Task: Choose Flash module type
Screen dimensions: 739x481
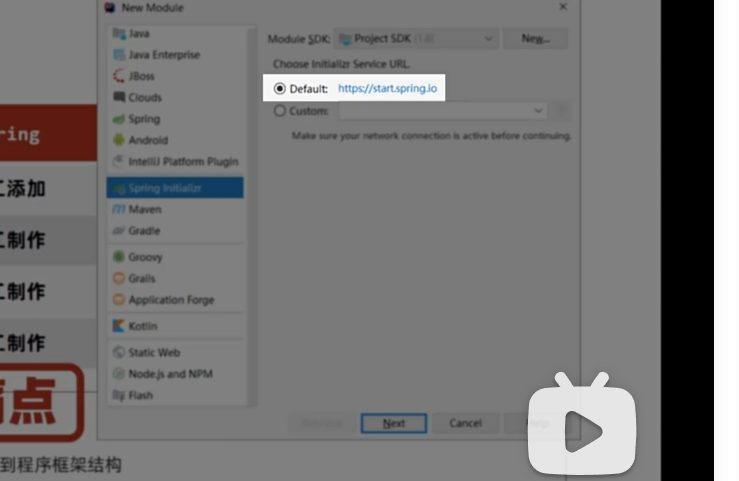Action: point(175,395)
